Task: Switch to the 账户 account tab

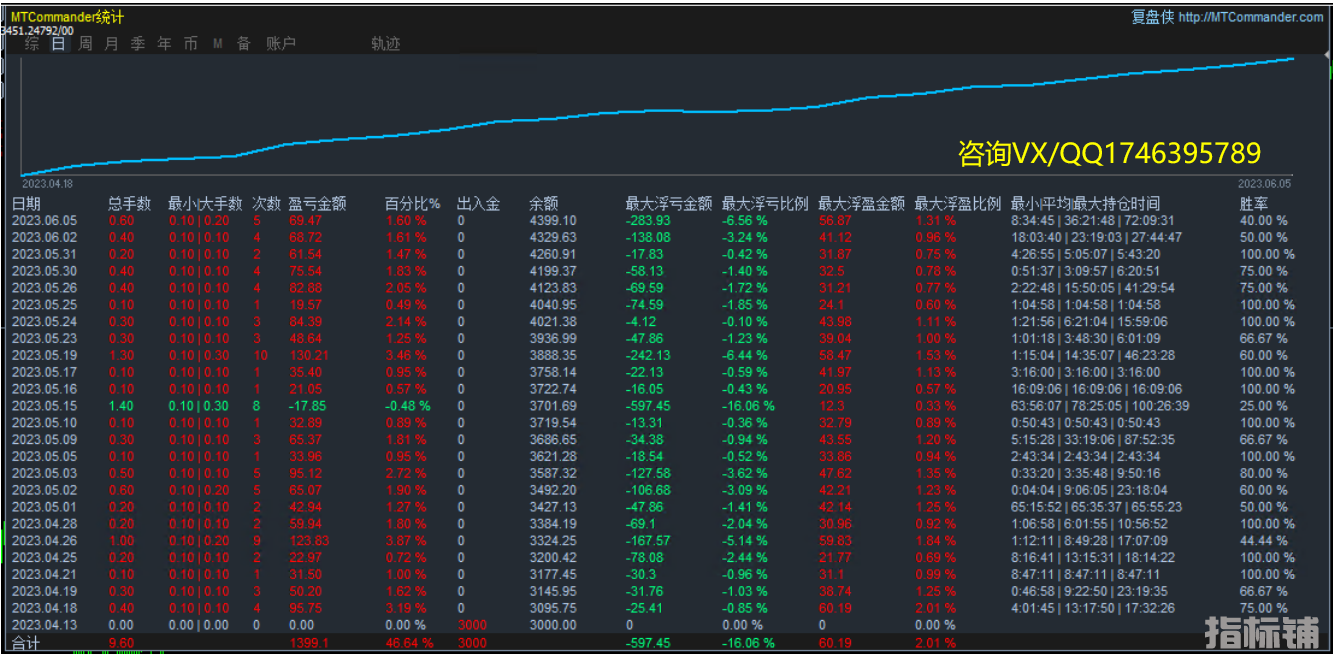Action: point(281,44)
